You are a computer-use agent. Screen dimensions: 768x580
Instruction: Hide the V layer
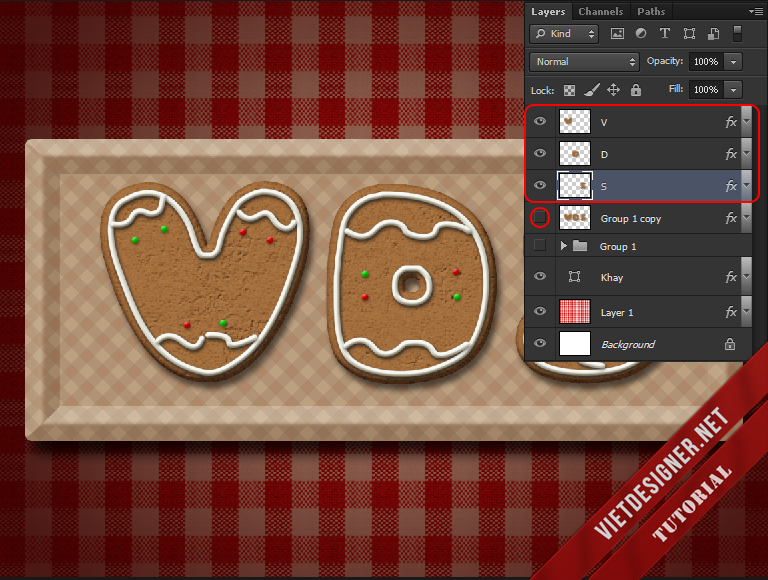pyautogui.click(x=540, y=121)
